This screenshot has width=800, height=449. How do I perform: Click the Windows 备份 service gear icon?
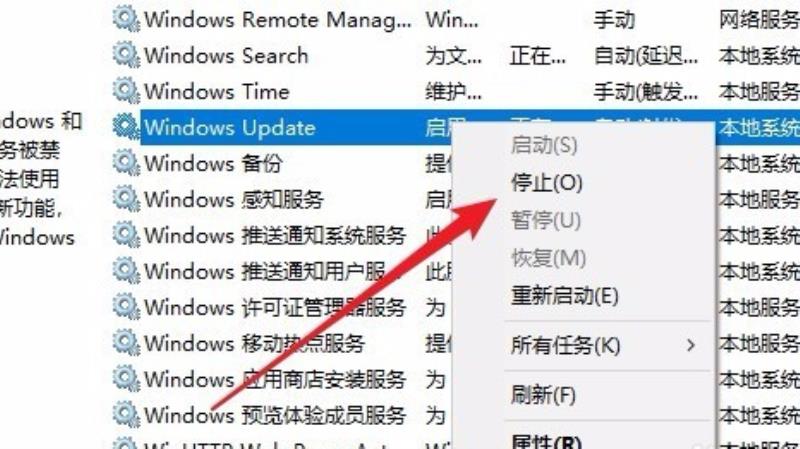pyautogui.click(x=126, y=163)
